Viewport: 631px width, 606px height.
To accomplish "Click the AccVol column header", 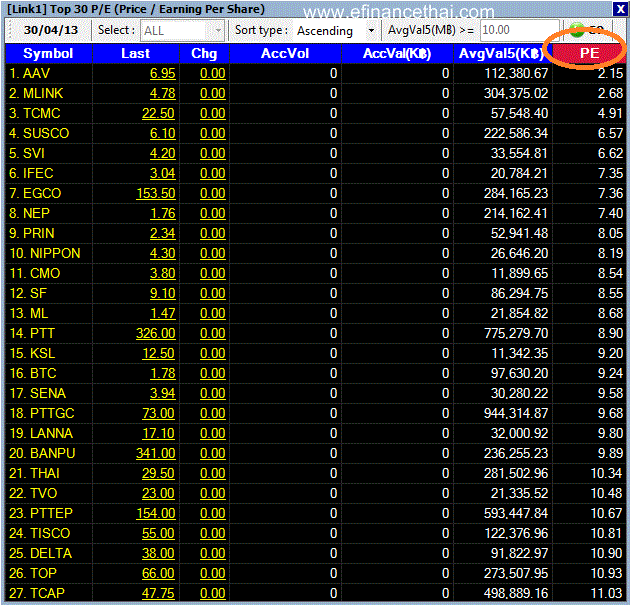I will tap(285, 54).
